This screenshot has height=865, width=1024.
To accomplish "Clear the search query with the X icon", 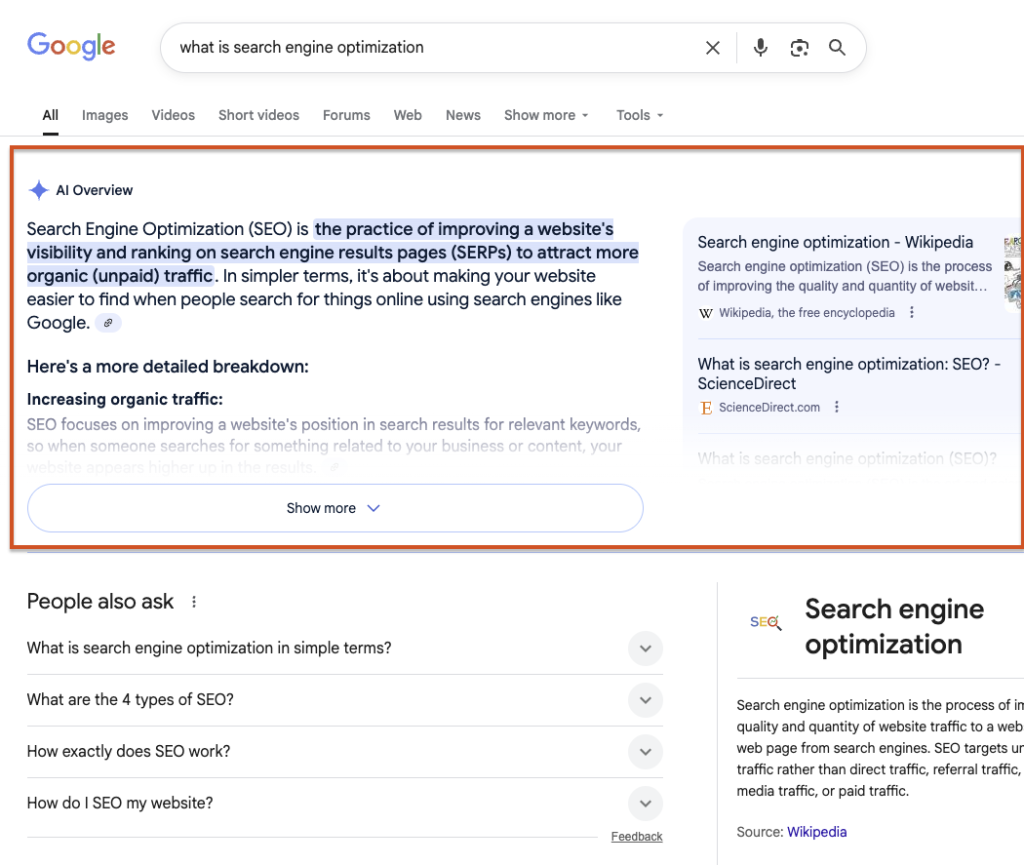I will pos(712,47).
